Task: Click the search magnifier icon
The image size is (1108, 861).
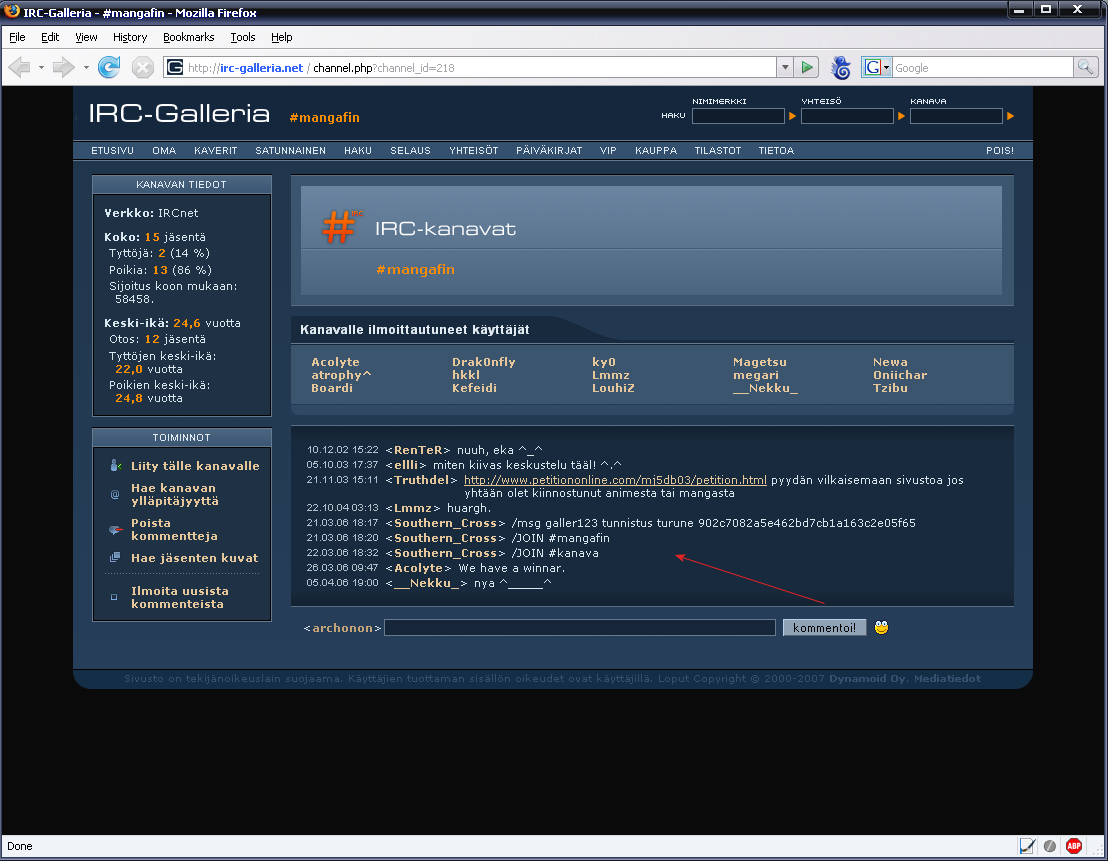Action: coord(1085,67)
